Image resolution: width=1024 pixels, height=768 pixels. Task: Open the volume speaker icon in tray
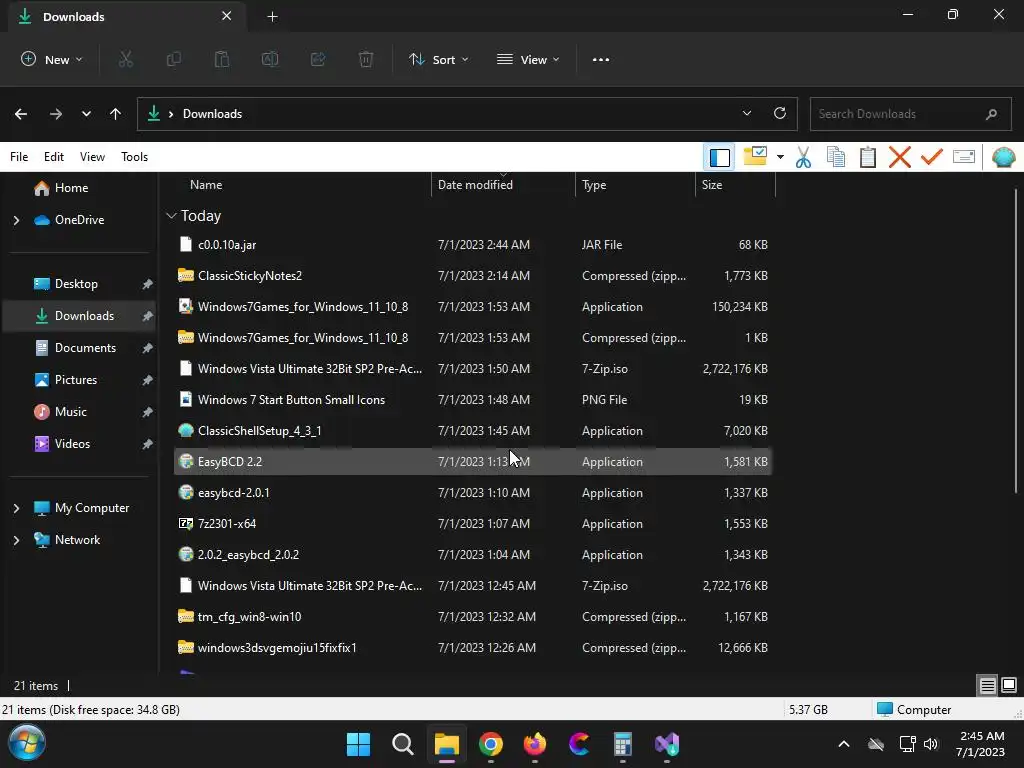tap(931, 744)
